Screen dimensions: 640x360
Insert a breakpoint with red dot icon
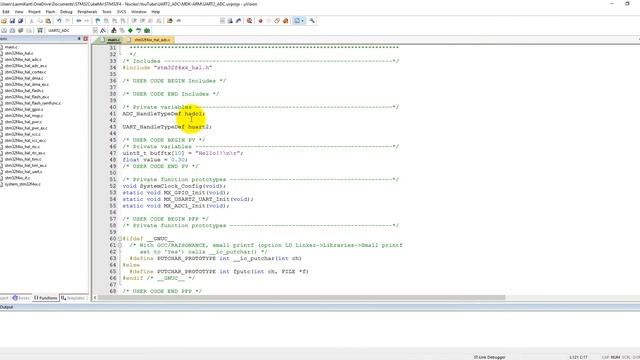pyautogui.click(x=260, y=21)
